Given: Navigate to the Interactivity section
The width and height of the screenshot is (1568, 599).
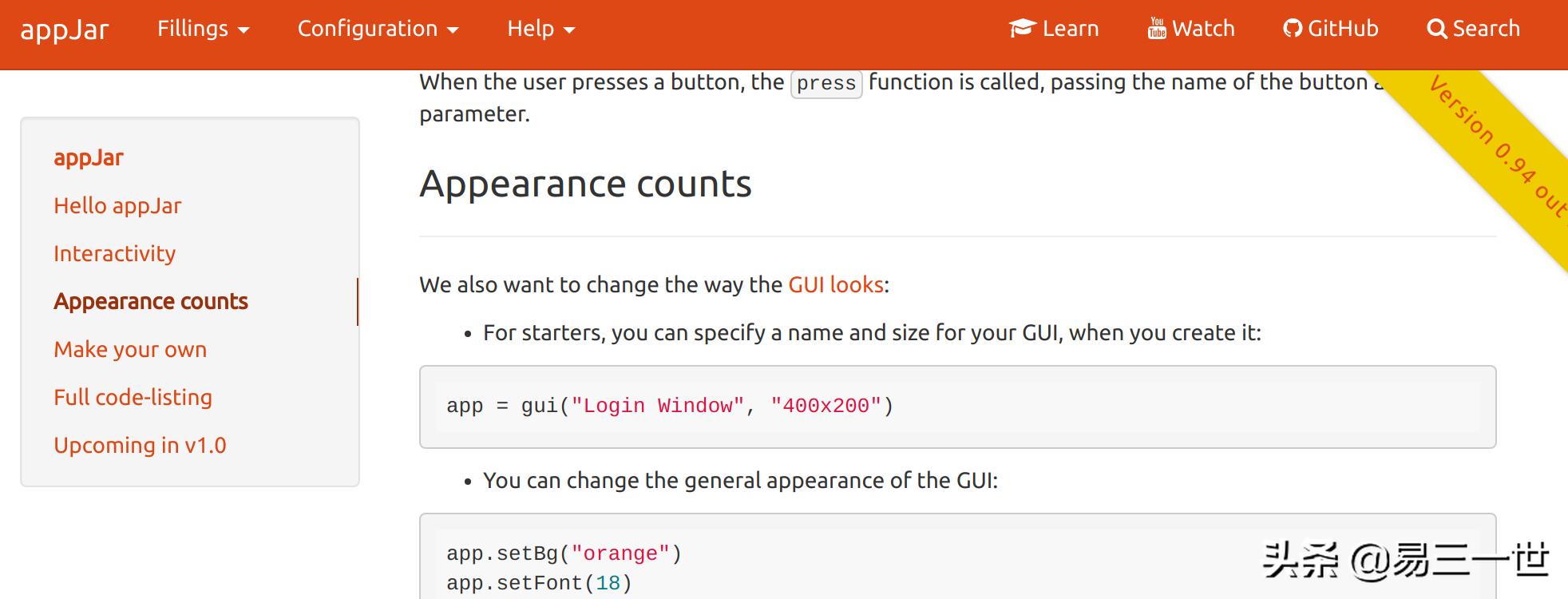Looking at the screenshot, I should point(114,254).
